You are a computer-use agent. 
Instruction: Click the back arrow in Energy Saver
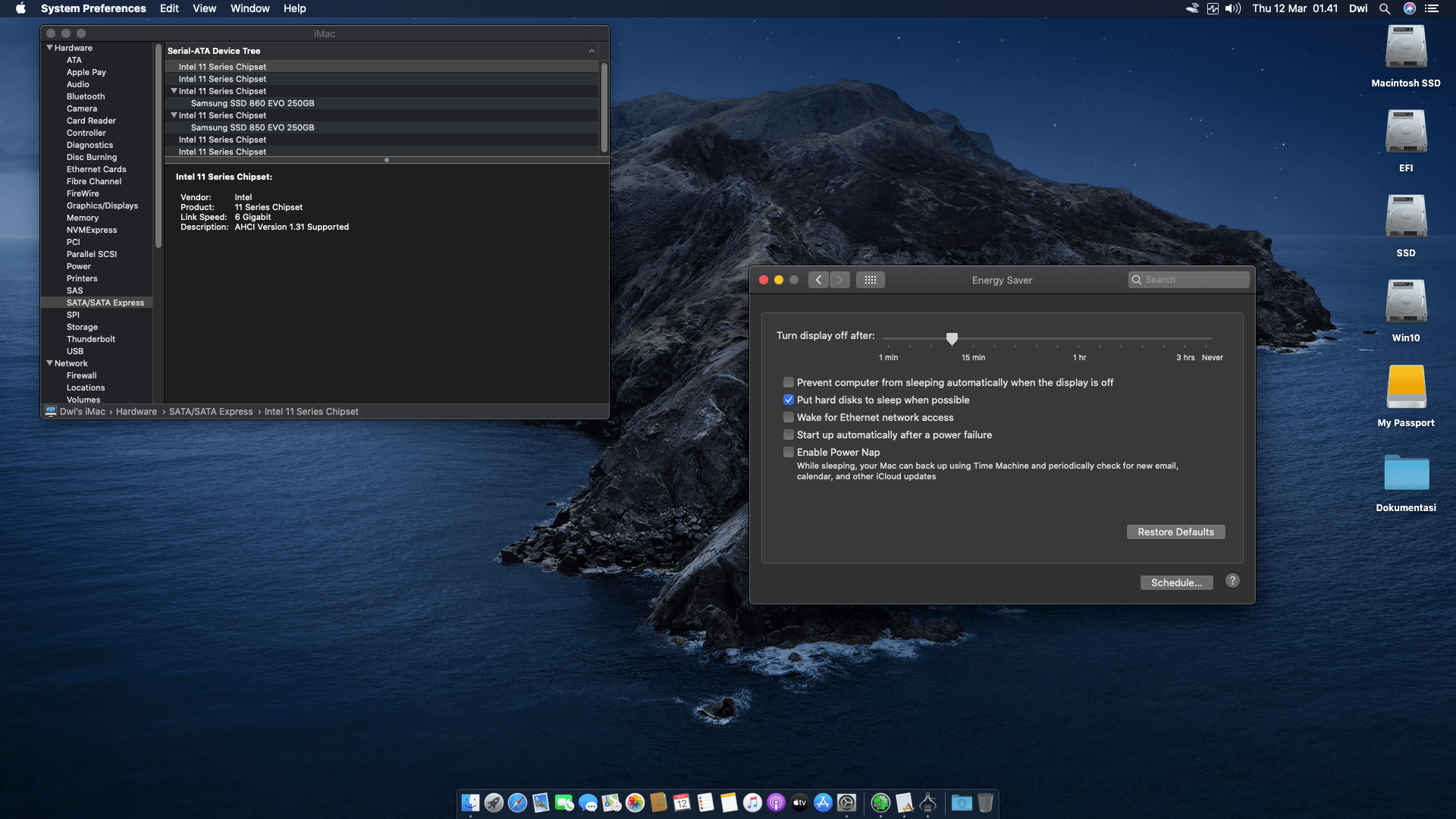click(x=818, y=280)
